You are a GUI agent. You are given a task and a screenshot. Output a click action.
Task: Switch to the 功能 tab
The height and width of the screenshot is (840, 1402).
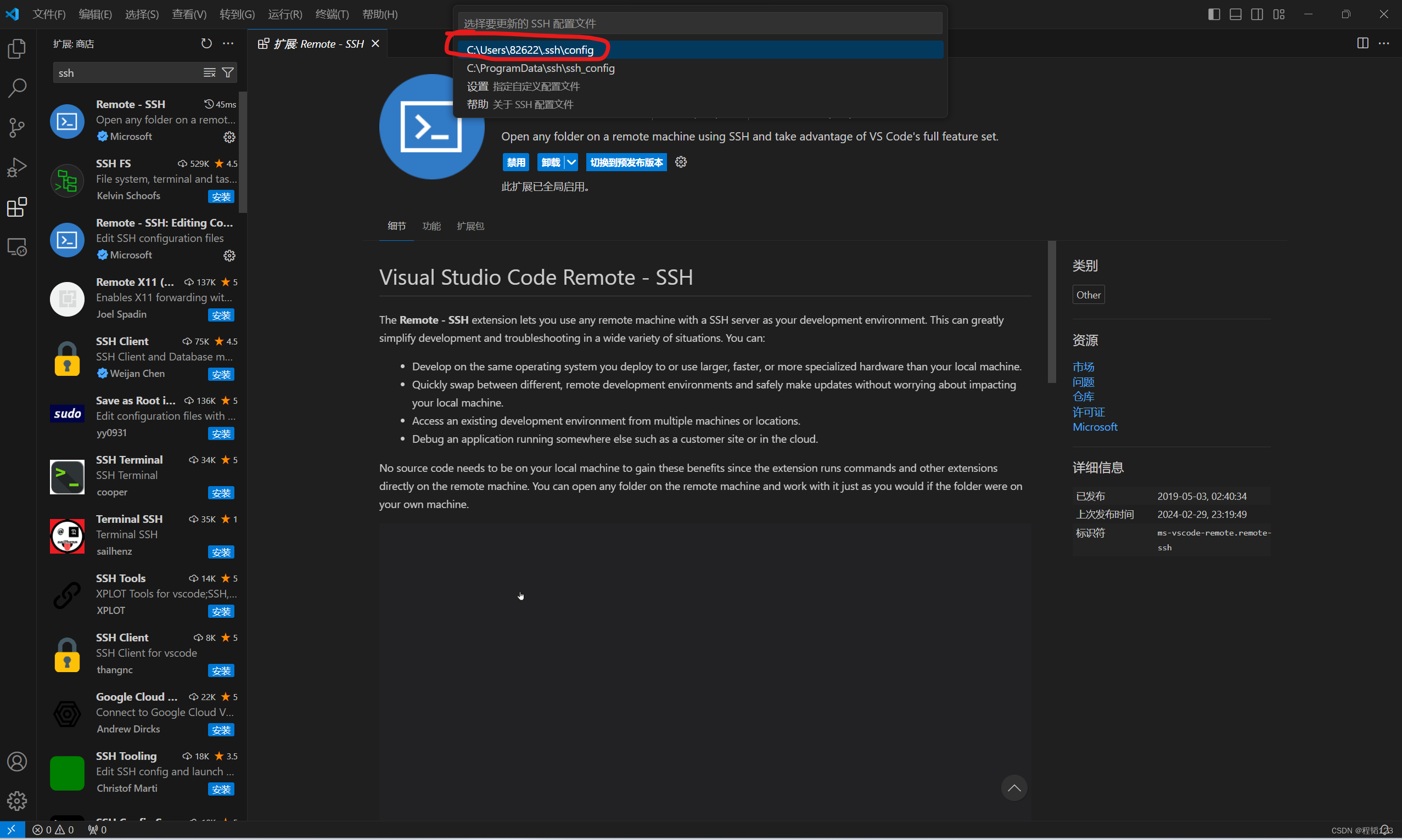[x=431, y=225]
